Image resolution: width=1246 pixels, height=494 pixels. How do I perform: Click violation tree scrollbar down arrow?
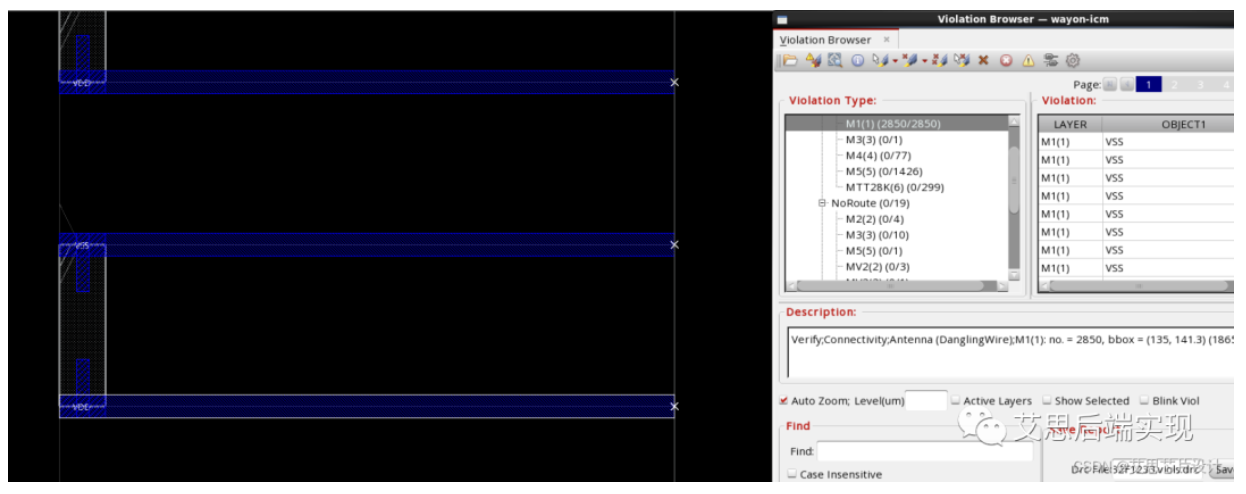1014,274
